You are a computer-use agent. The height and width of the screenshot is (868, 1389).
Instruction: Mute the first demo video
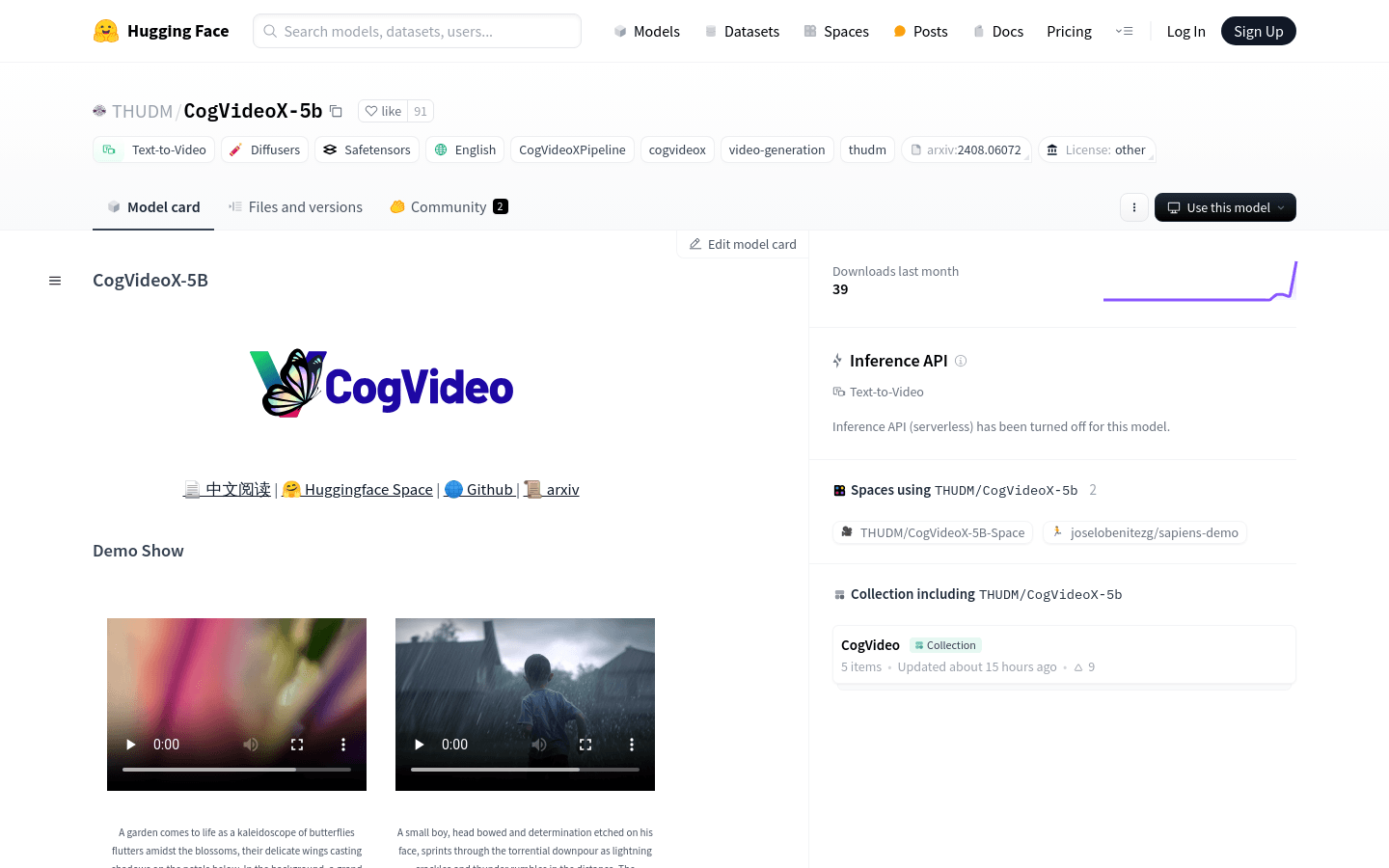250,744
